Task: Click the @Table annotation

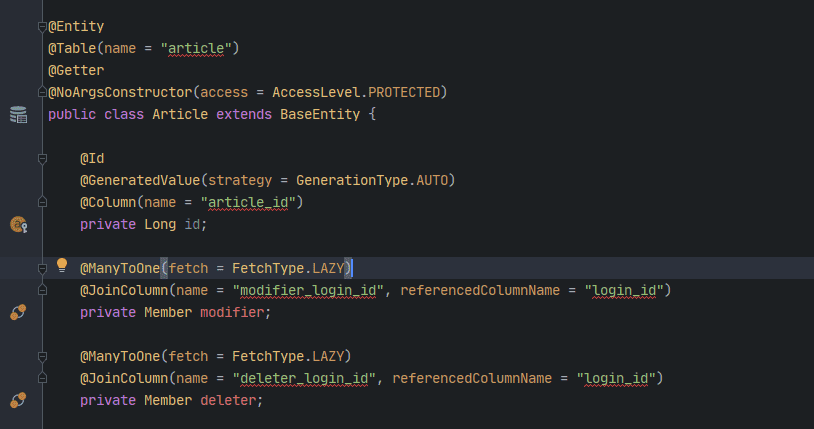Action: click(72, 48)
